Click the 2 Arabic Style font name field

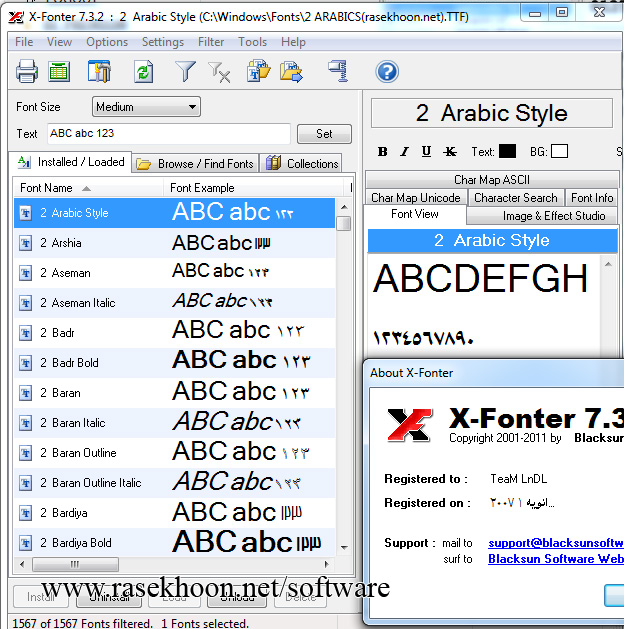coord(492,113)
